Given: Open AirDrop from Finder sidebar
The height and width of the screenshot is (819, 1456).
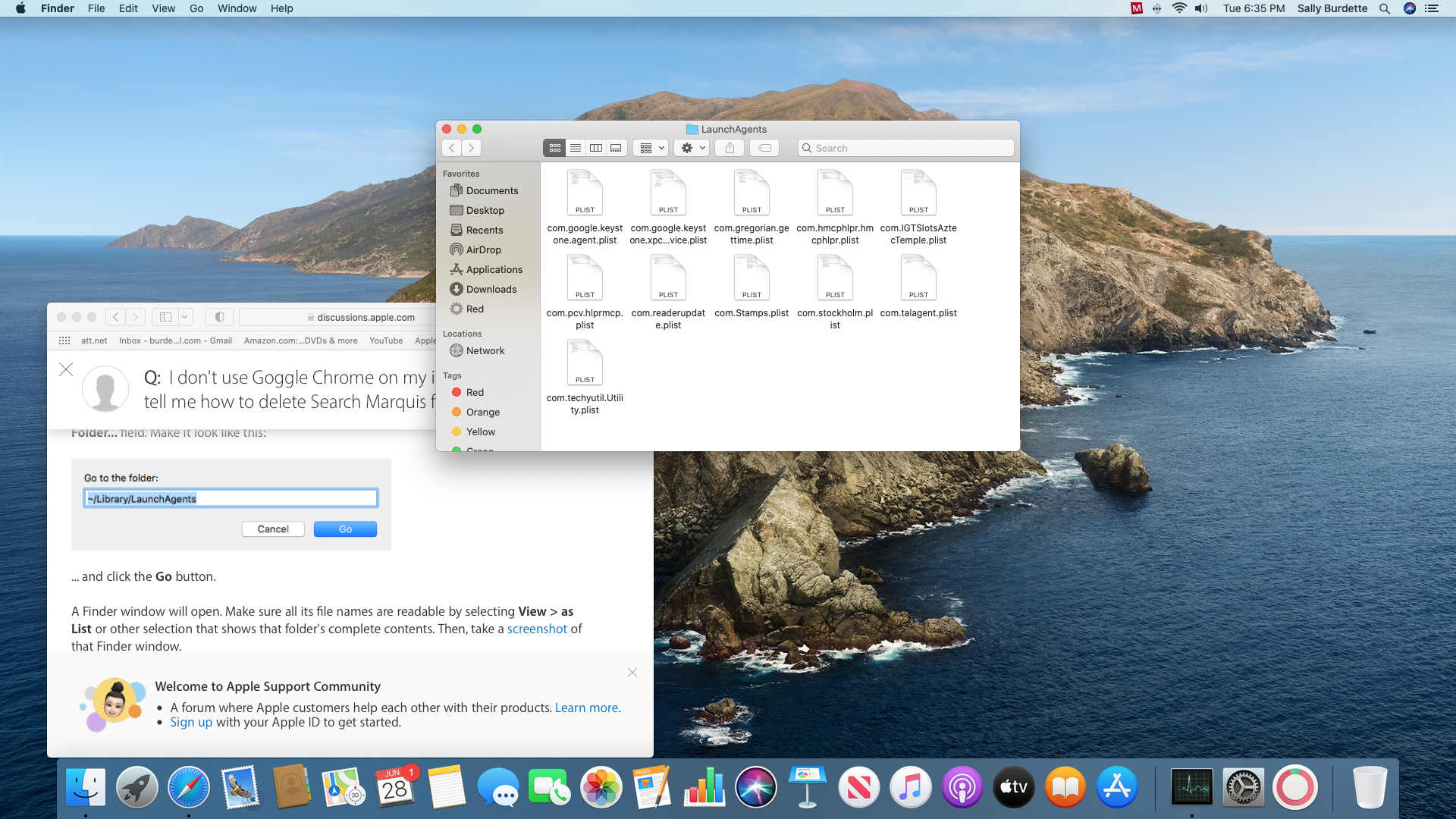Looking at the screenshot, I should [483, 249].
